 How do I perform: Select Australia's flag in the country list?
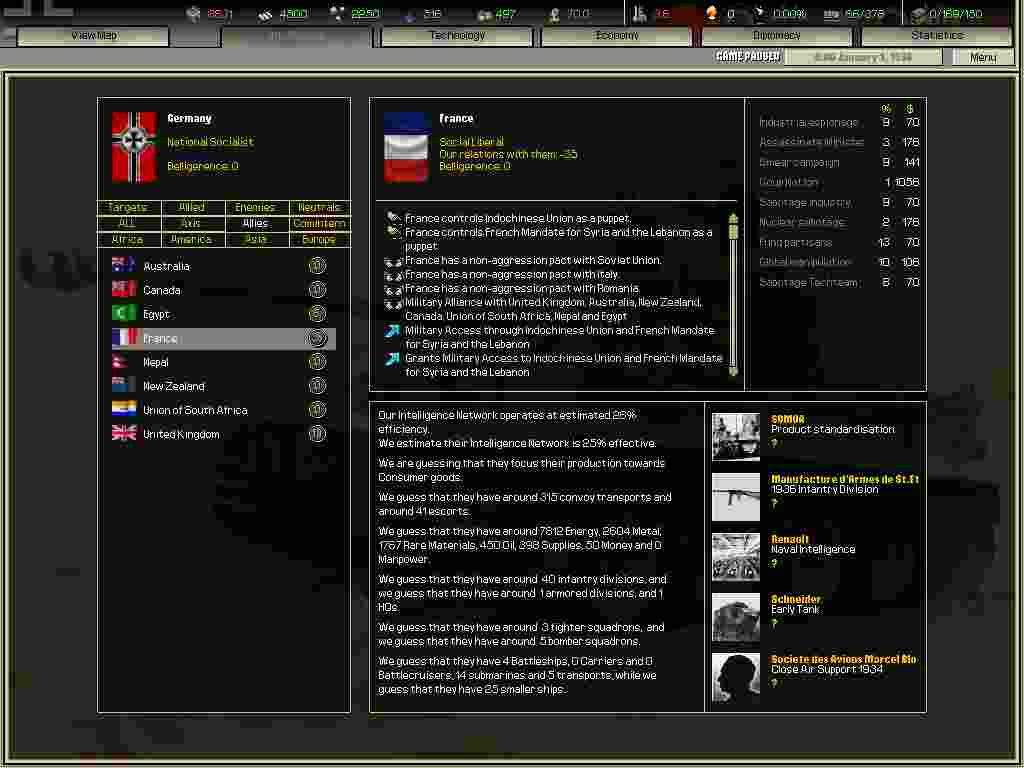[x=124, y=266]
